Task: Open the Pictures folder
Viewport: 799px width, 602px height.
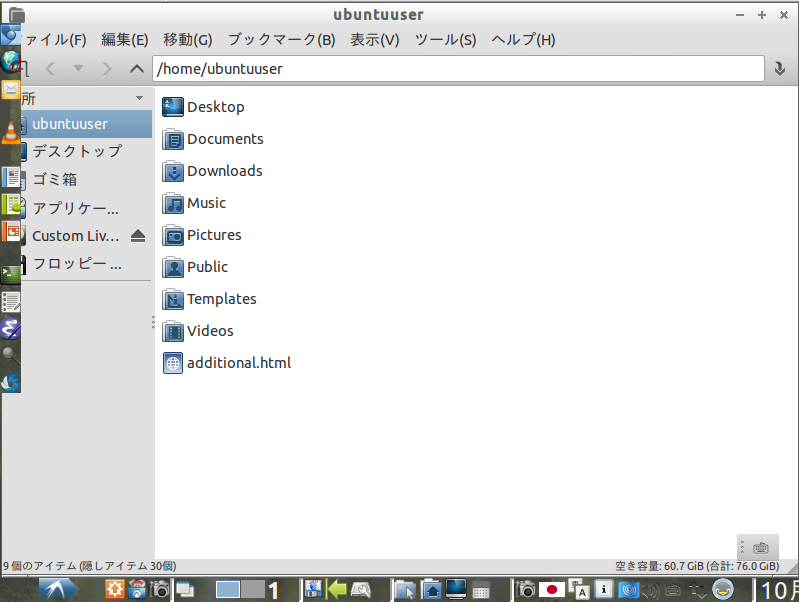Action: pyautogui.click(x=202, y=235)
